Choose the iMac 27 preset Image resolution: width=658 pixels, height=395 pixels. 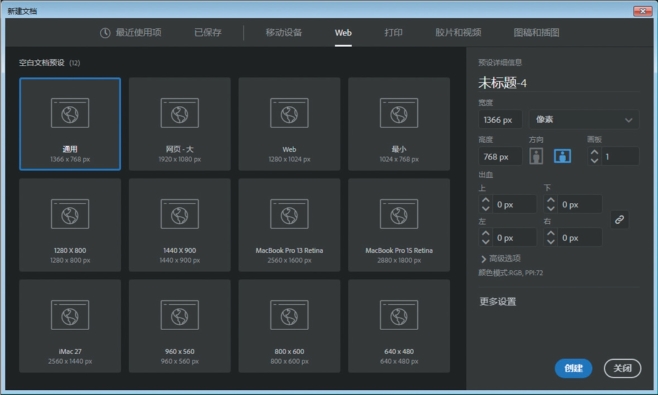(x=70, y=326)
